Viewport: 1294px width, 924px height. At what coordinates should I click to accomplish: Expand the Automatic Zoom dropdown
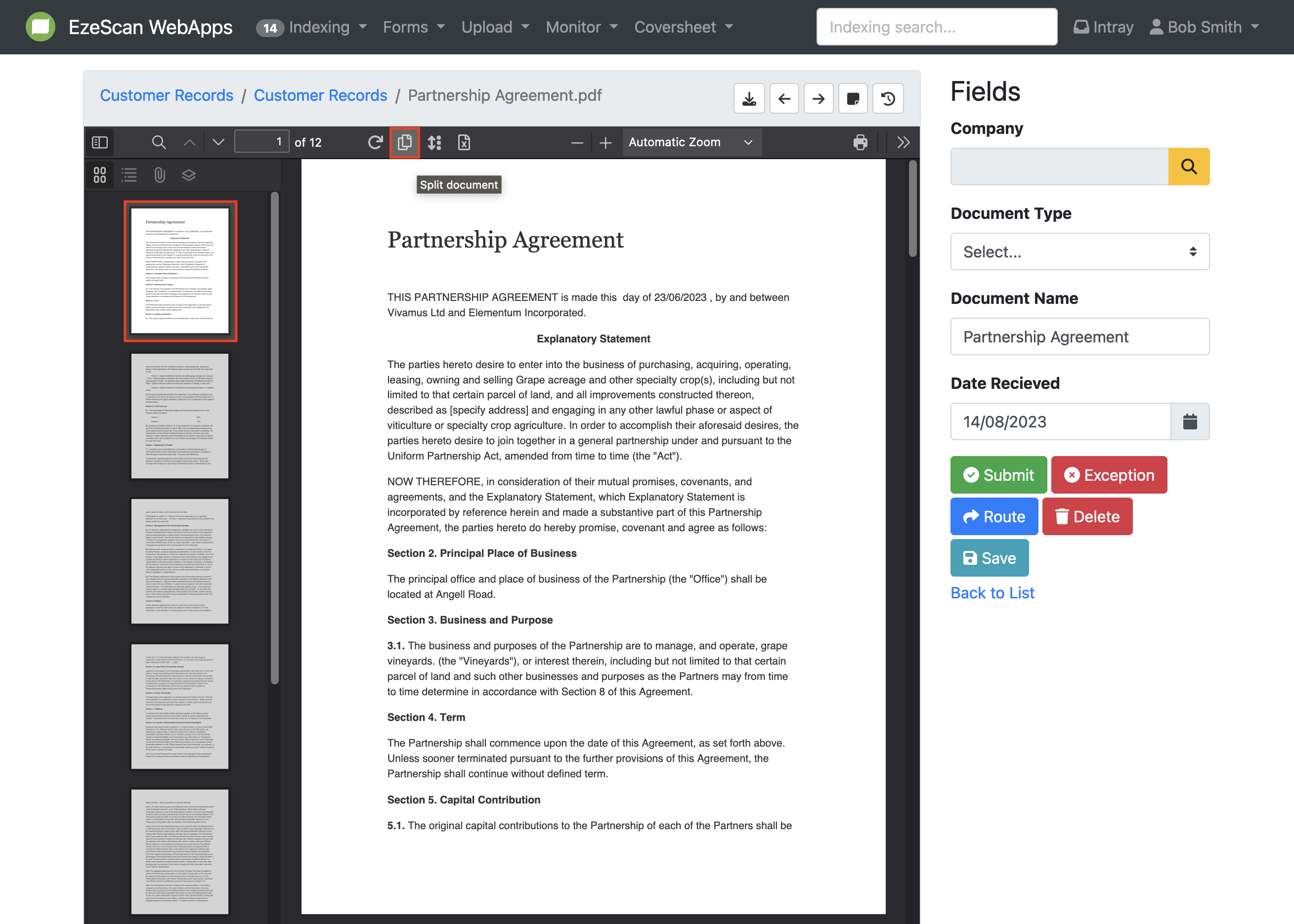(x=691, y=142)
